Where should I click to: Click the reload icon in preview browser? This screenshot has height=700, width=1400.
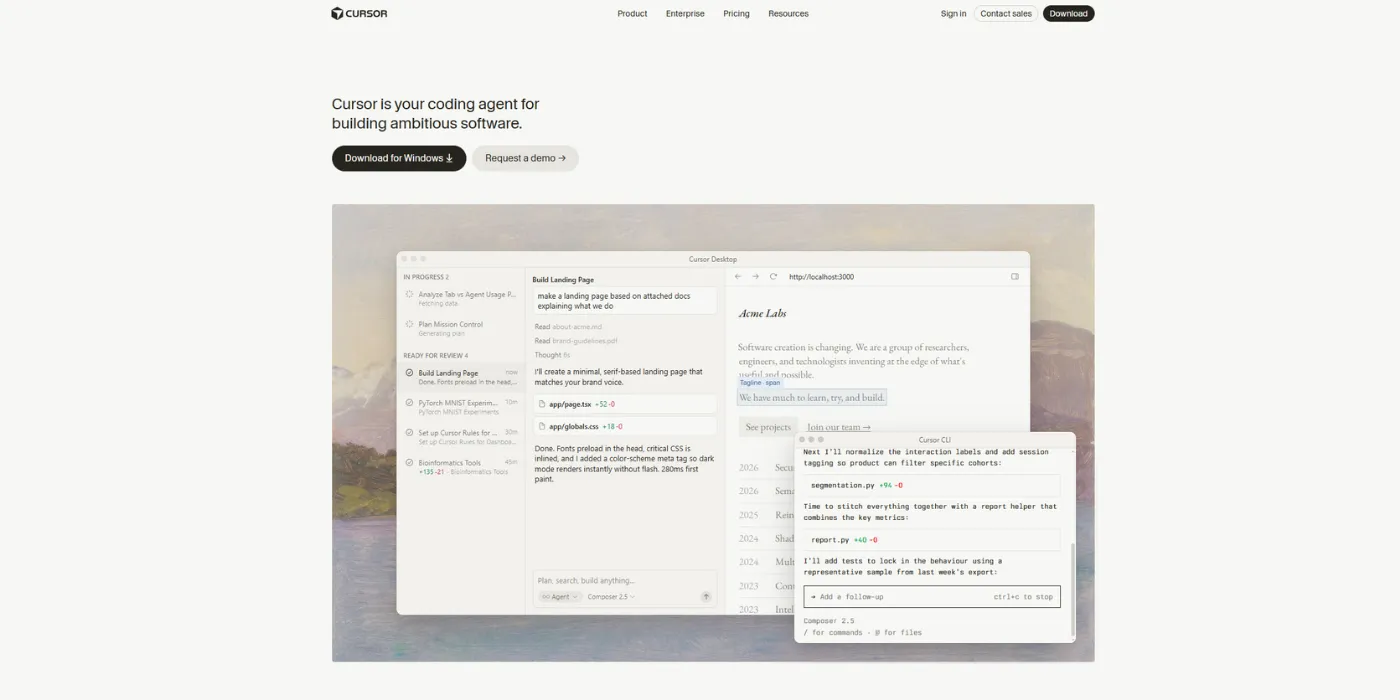click(773, 277)
